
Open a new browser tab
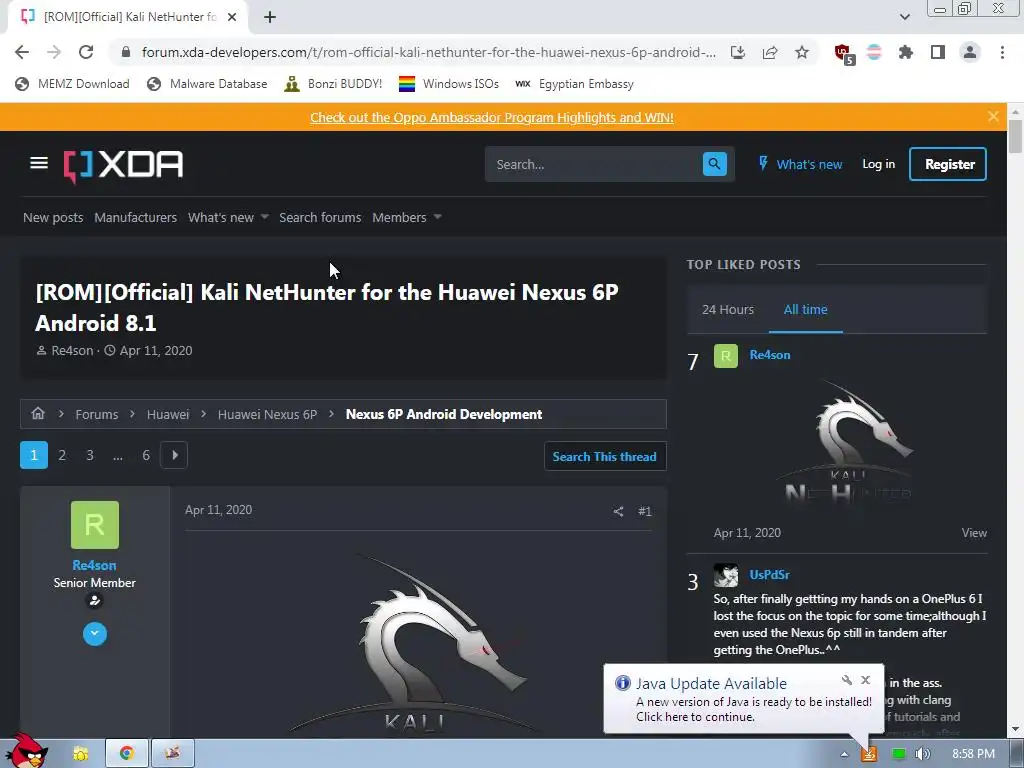270,17
